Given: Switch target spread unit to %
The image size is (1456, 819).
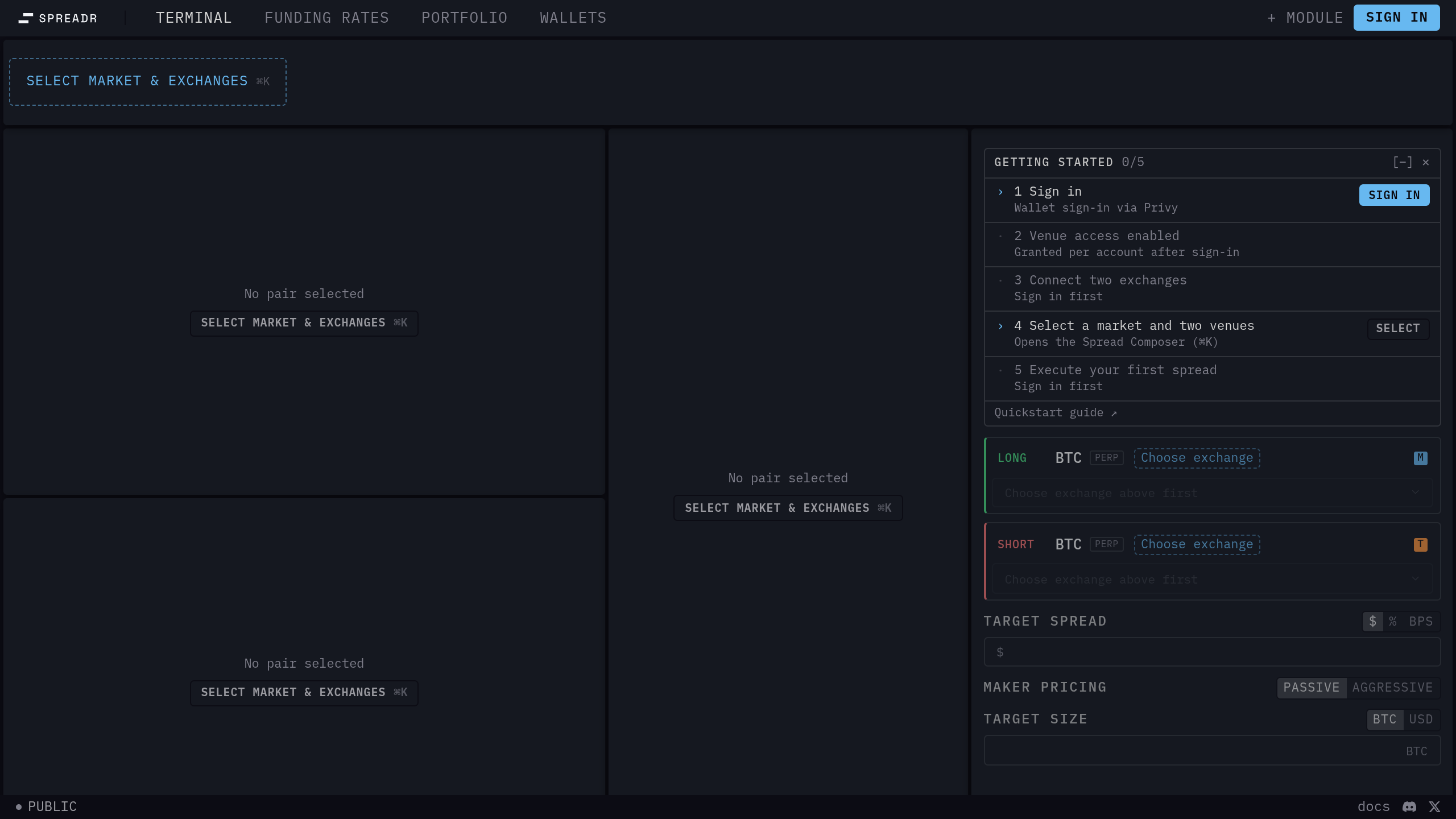Looking at the screenshot, I should (x=1393, y=621).
